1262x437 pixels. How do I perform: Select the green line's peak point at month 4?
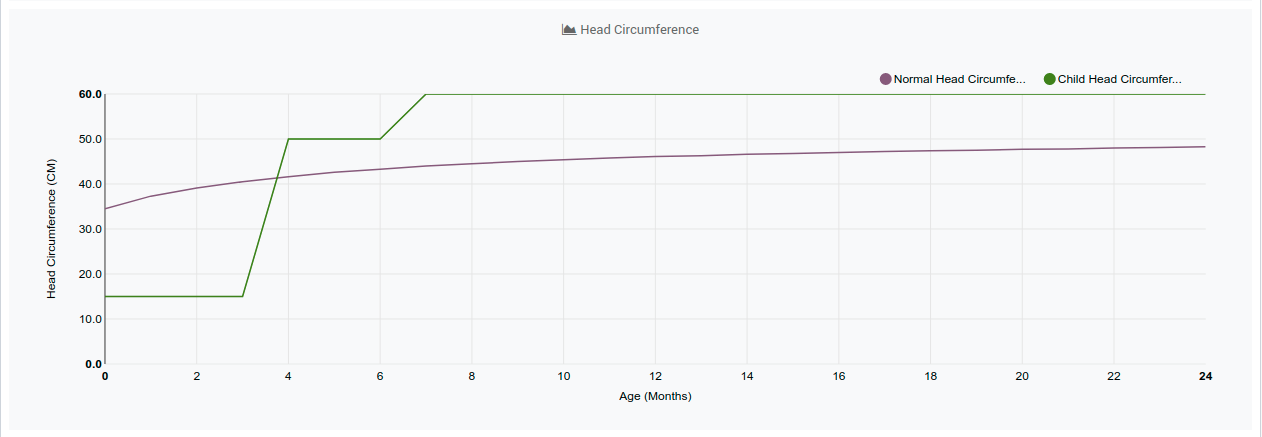[289, 139]
